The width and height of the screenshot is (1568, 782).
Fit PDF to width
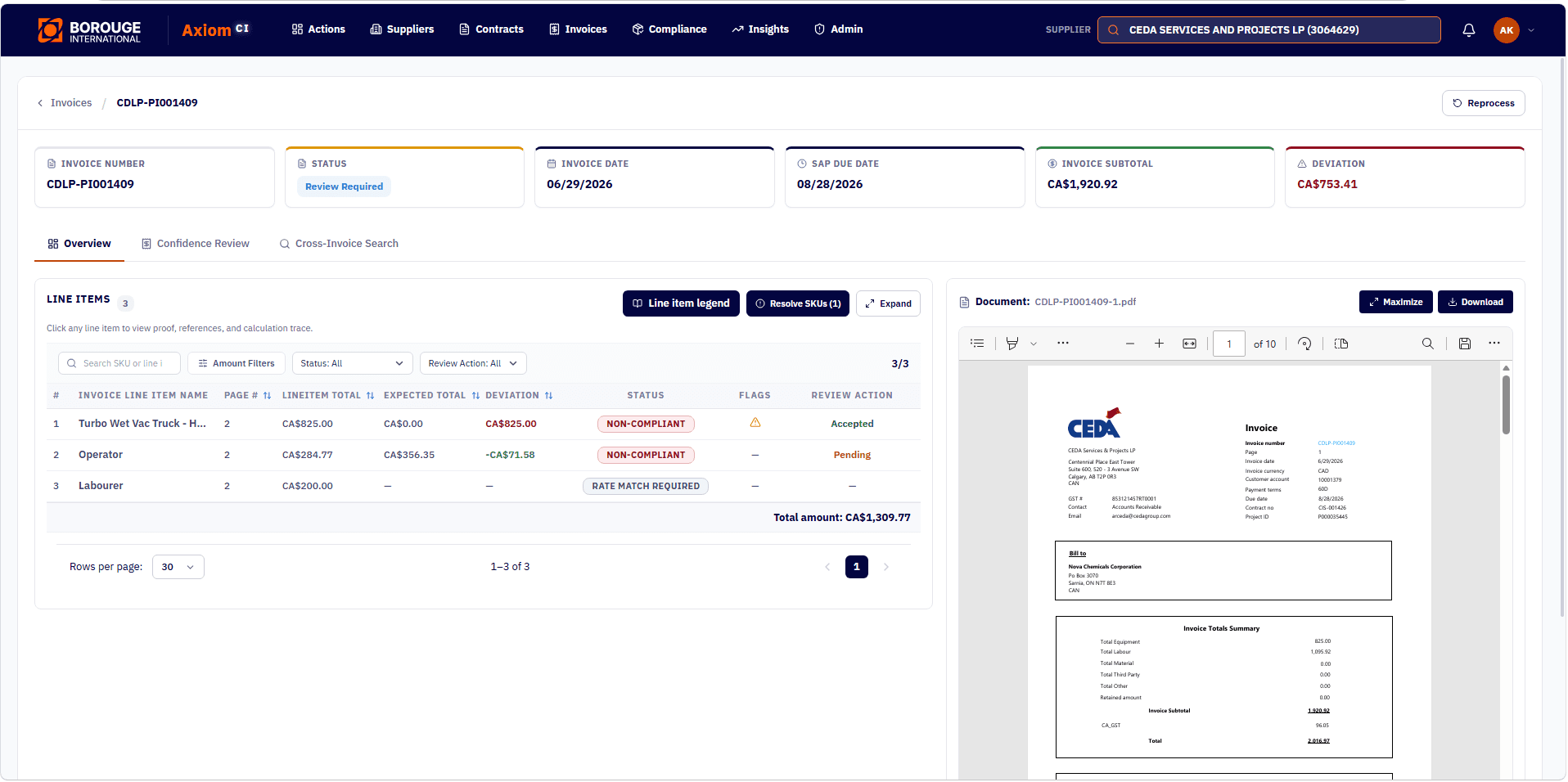[x=1189, y=344]
